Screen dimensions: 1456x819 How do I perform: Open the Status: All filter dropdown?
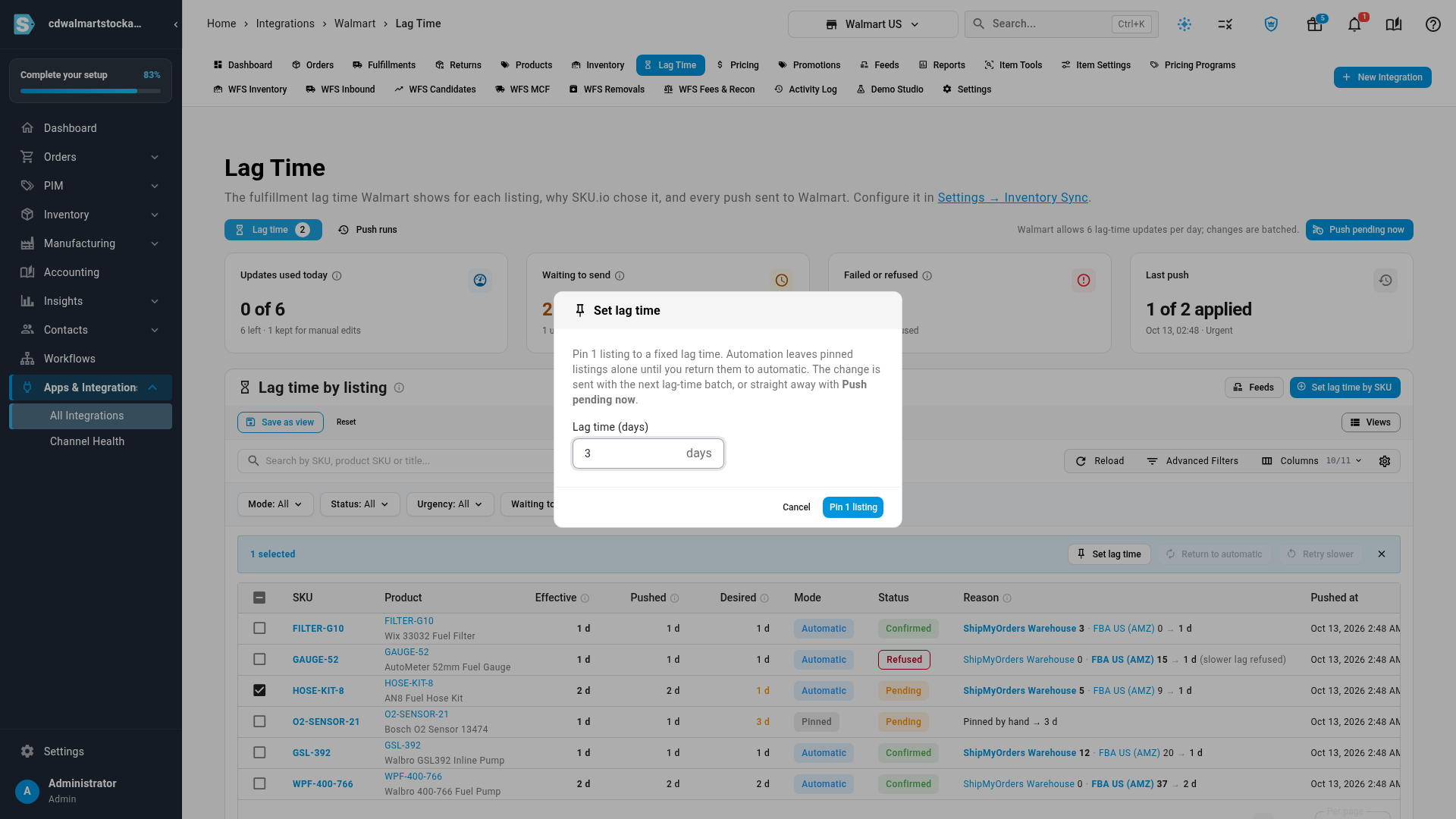coord(359,504)
